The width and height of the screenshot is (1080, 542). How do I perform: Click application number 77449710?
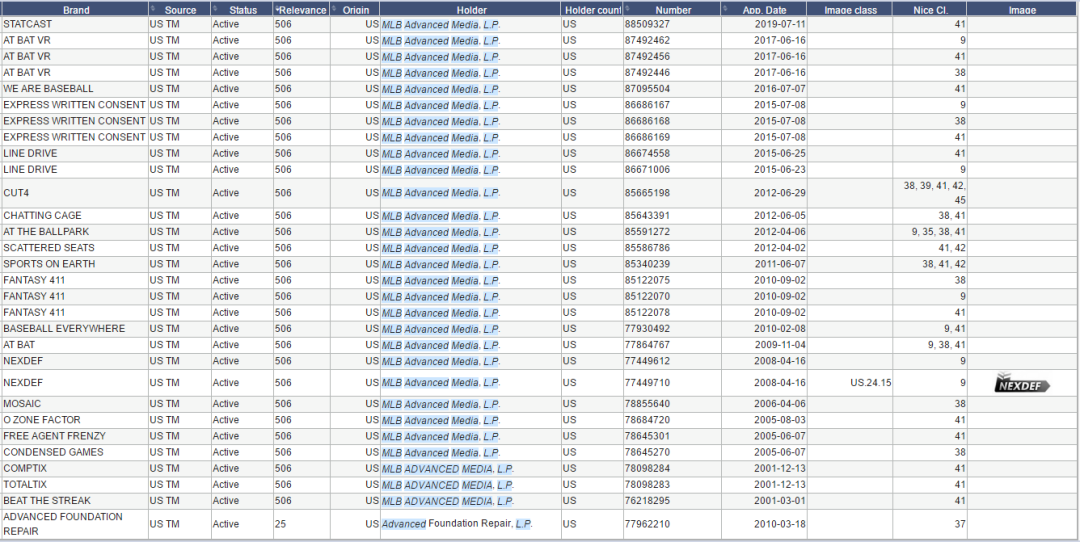[647, 383]
